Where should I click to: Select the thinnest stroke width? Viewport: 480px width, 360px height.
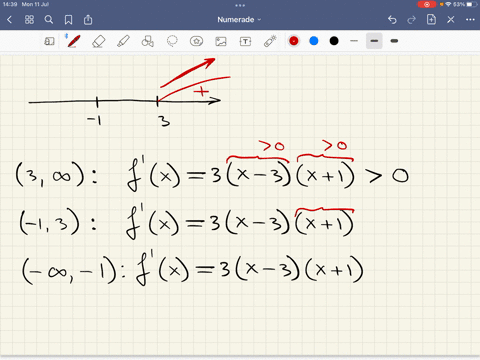click(354, 41)
